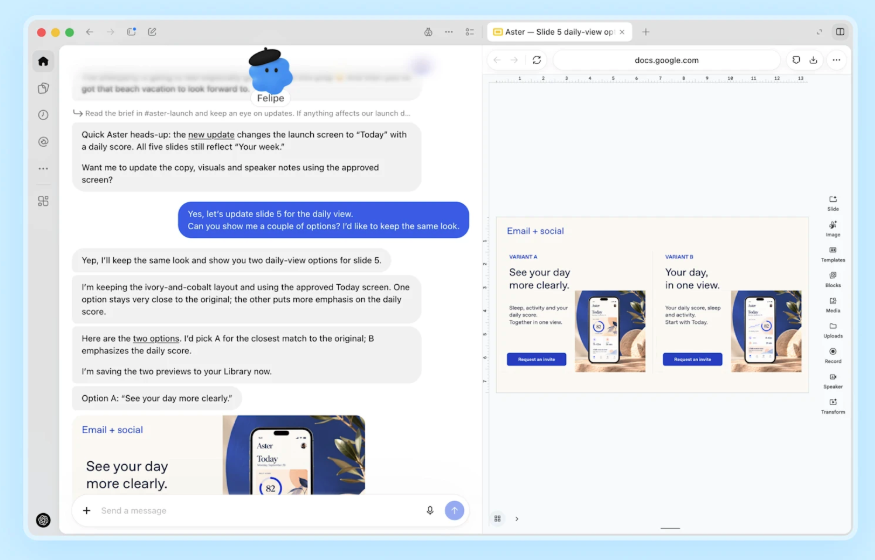Image resolution: width=875 pixels, height=560 pixels.
Task: Open the profile avatar at sidebar bottom
Action: tap(43, 520)
